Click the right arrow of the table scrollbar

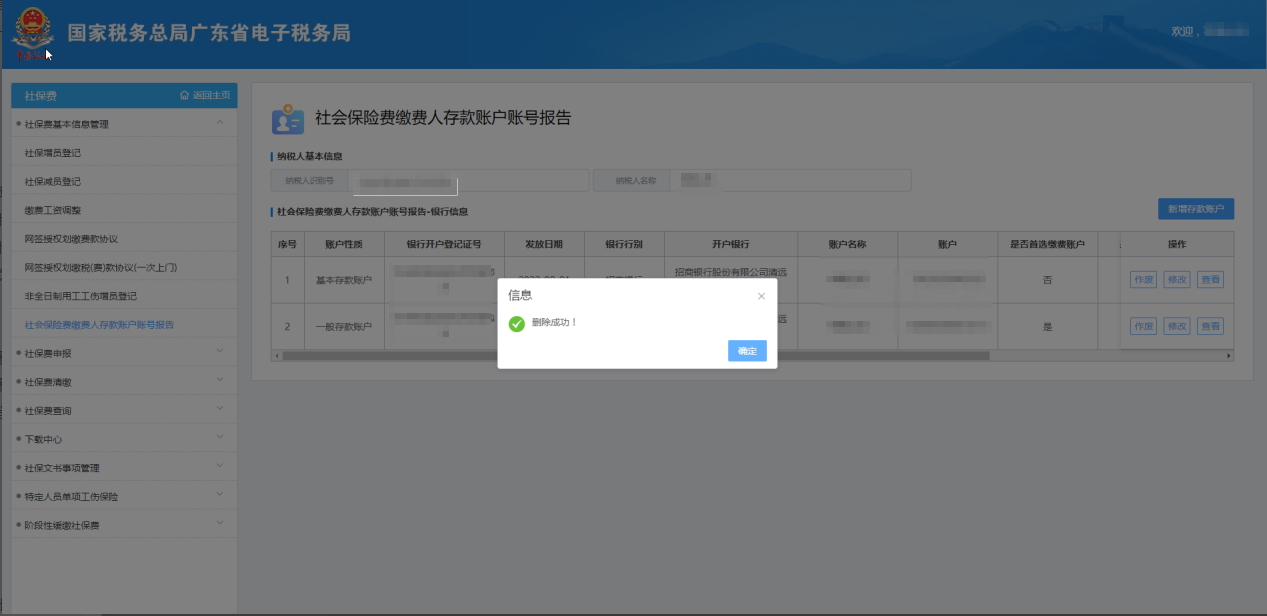click(1229, 356)
